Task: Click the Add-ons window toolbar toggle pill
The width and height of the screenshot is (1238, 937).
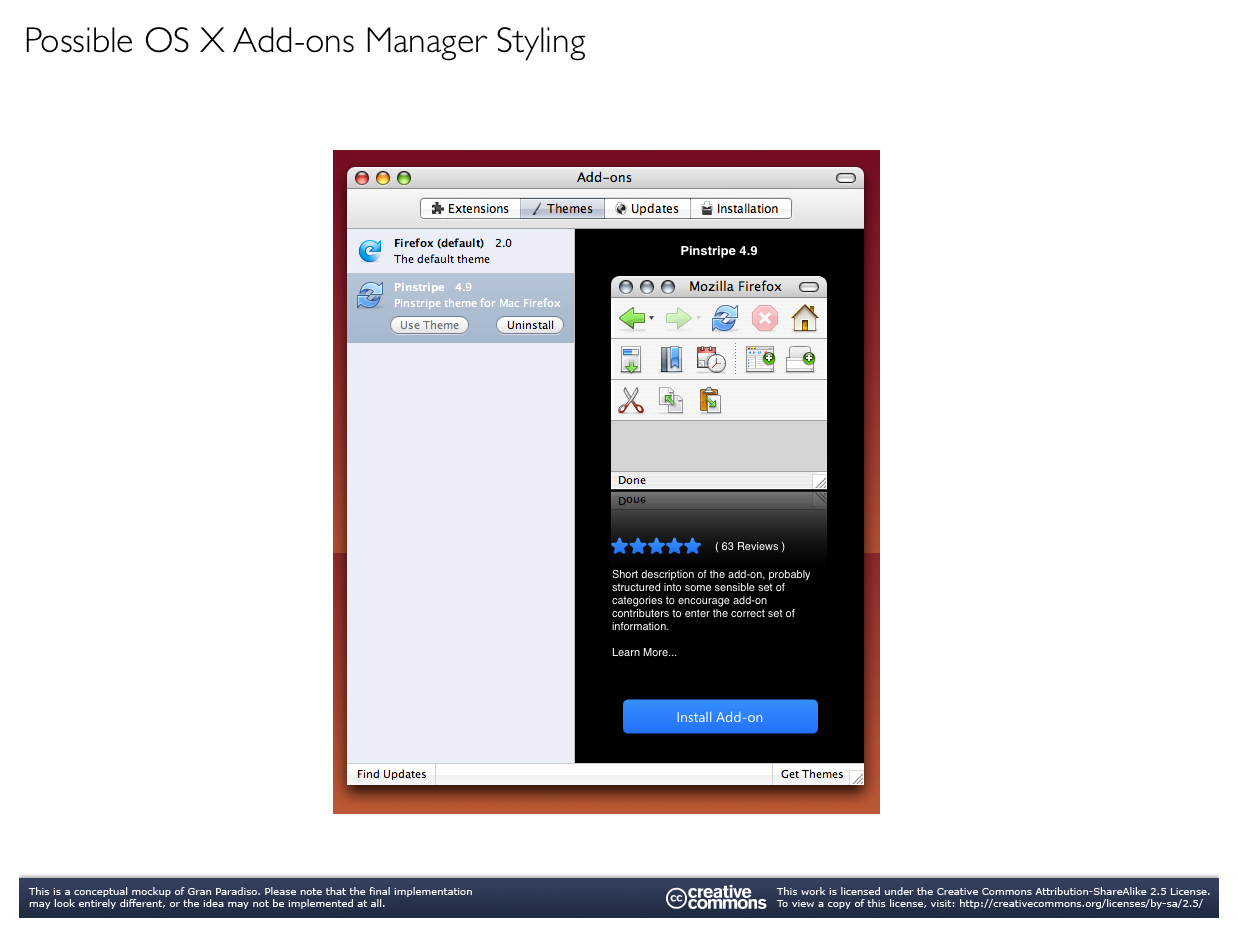Action: pyautogui.click(x=846, y=178)
